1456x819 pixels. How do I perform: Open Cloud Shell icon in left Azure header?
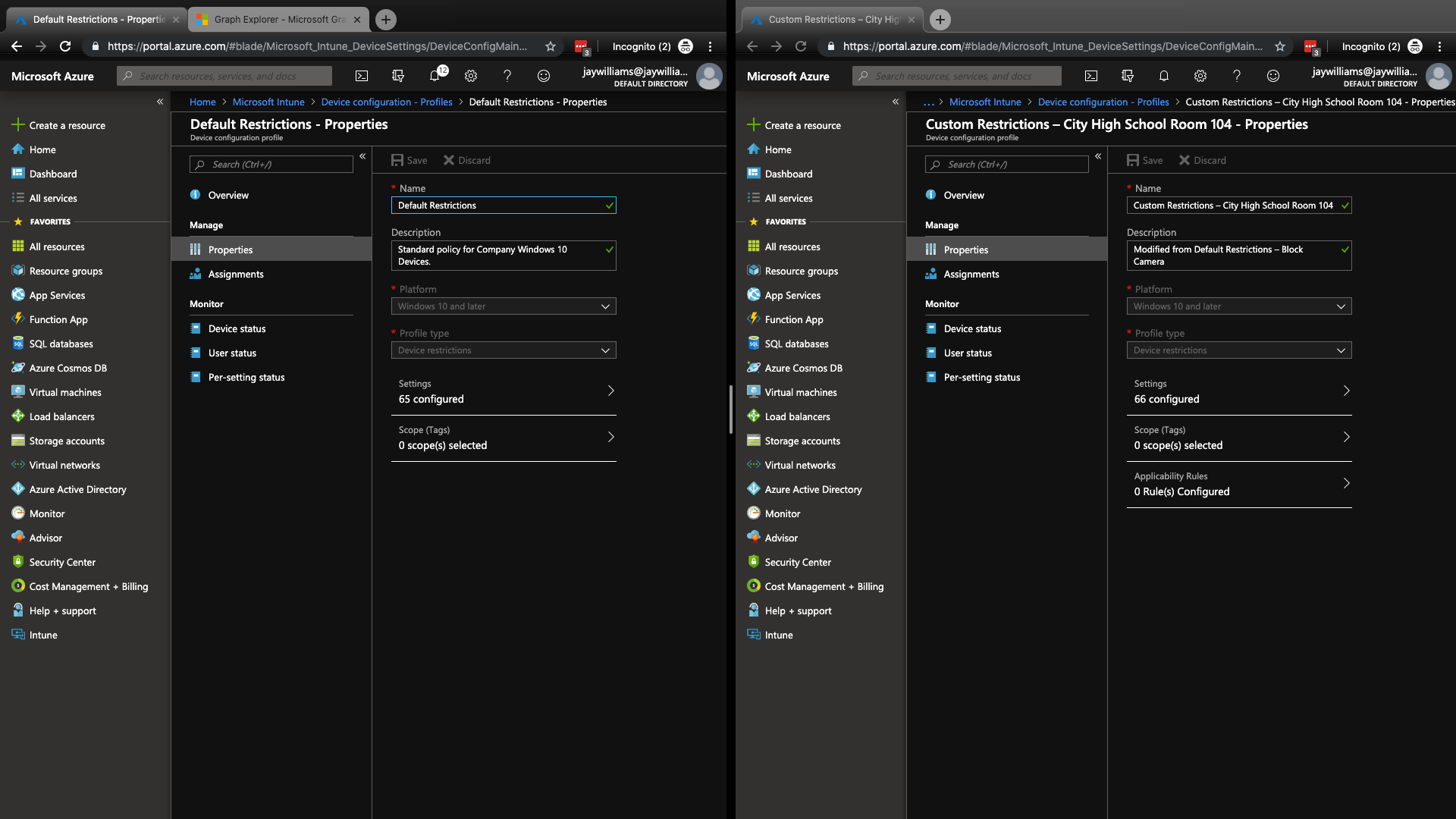pos(362,76)
